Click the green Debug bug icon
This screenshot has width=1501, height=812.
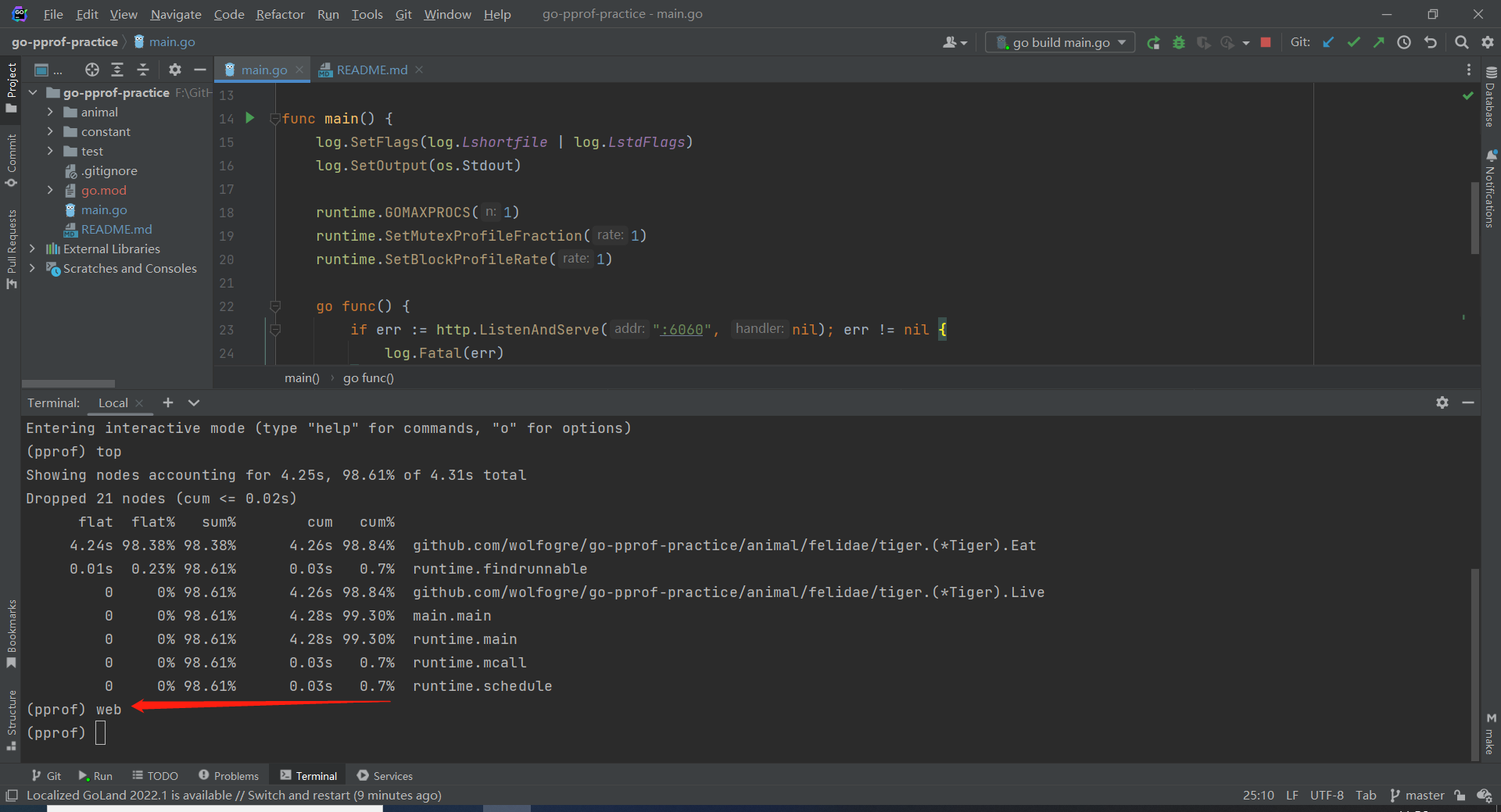(1179, 43)
